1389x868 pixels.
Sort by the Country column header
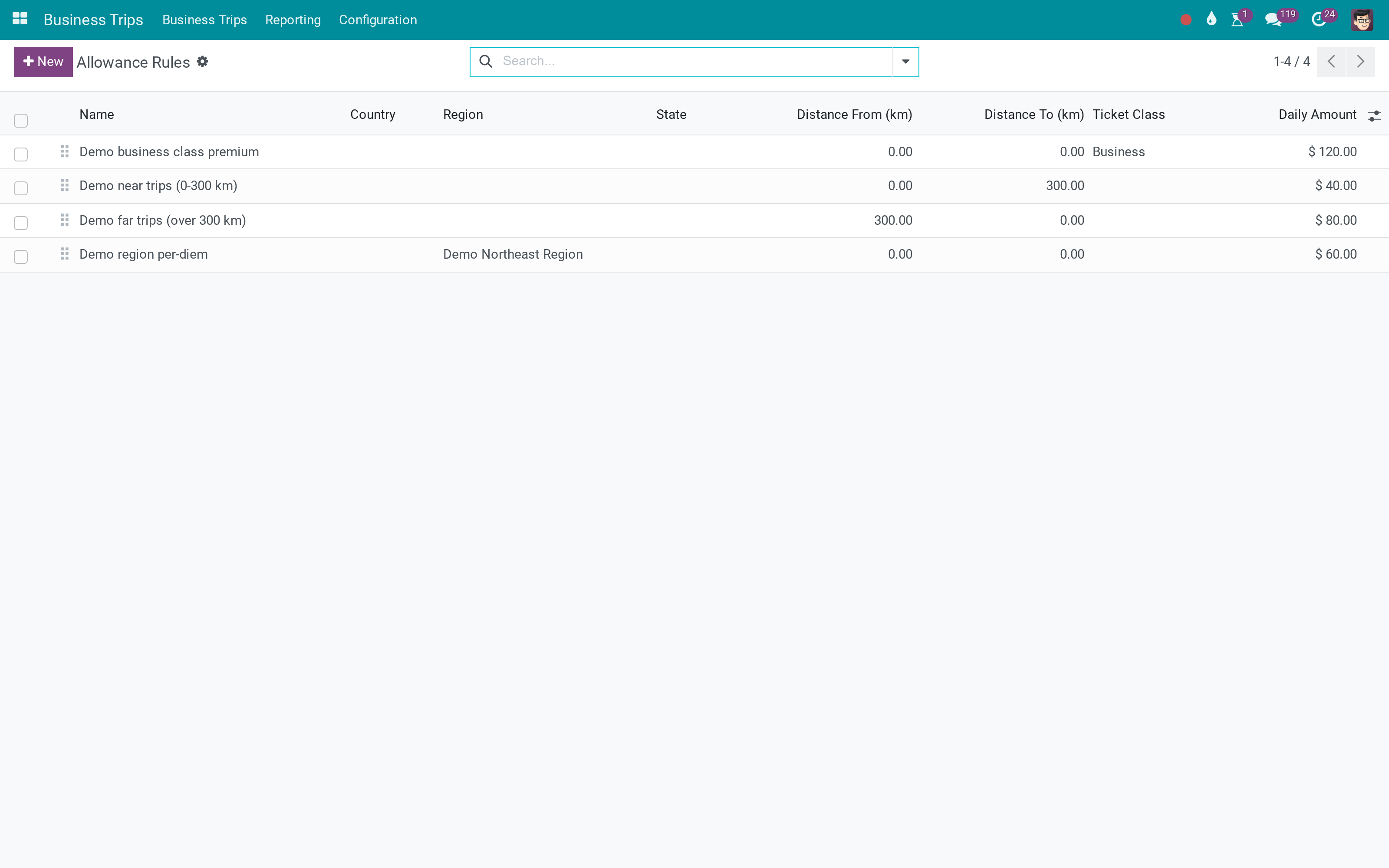[x=372, y=114]
